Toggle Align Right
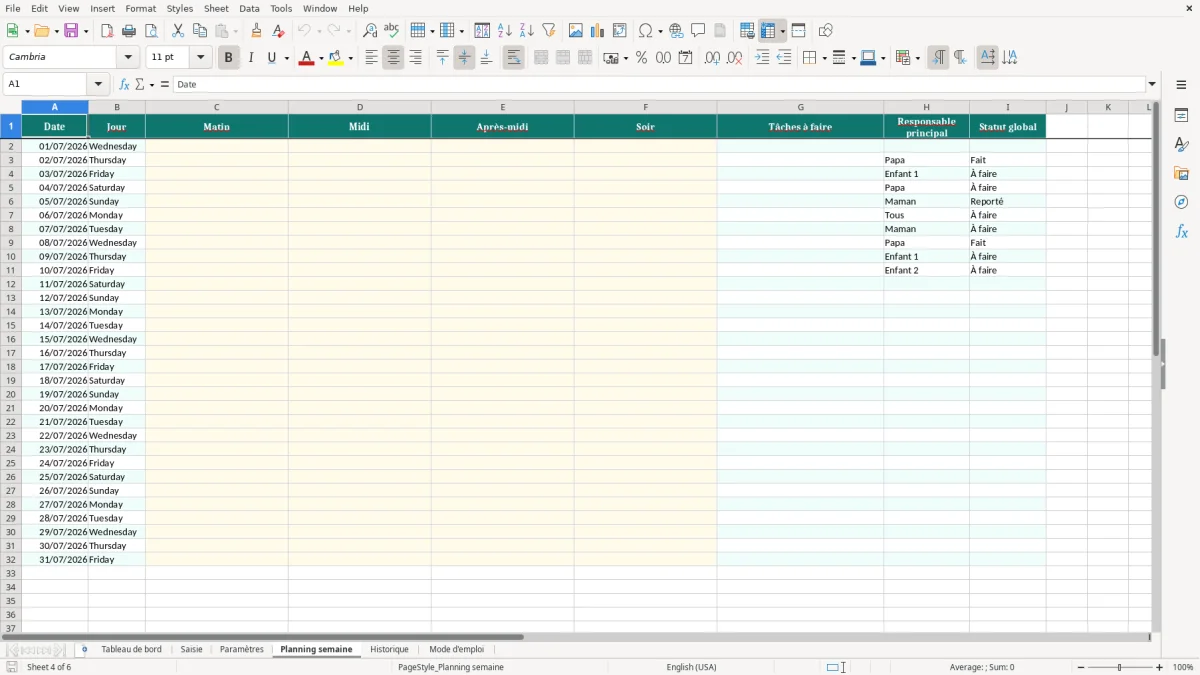This screenshot has width=1200, height=675. pos(415,58)
